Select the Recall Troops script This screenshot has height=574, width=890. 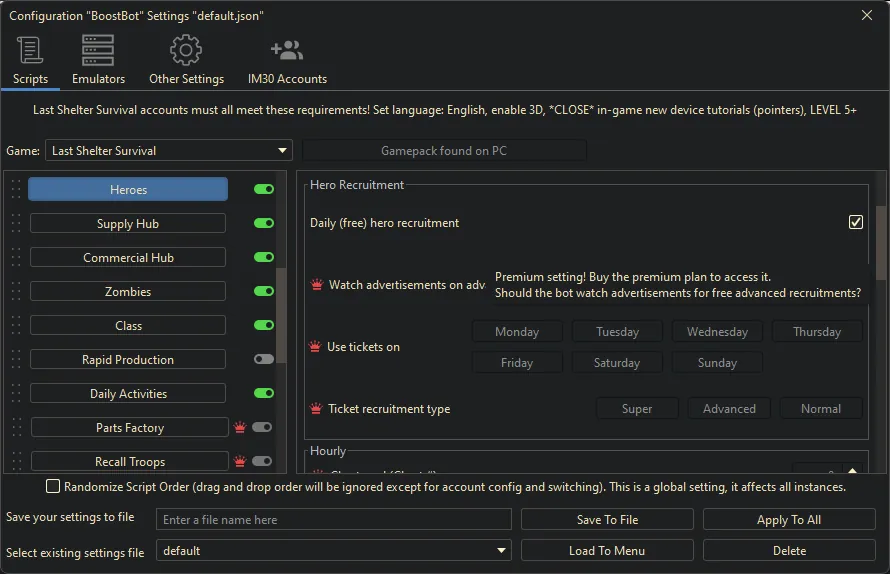point(129,462)
